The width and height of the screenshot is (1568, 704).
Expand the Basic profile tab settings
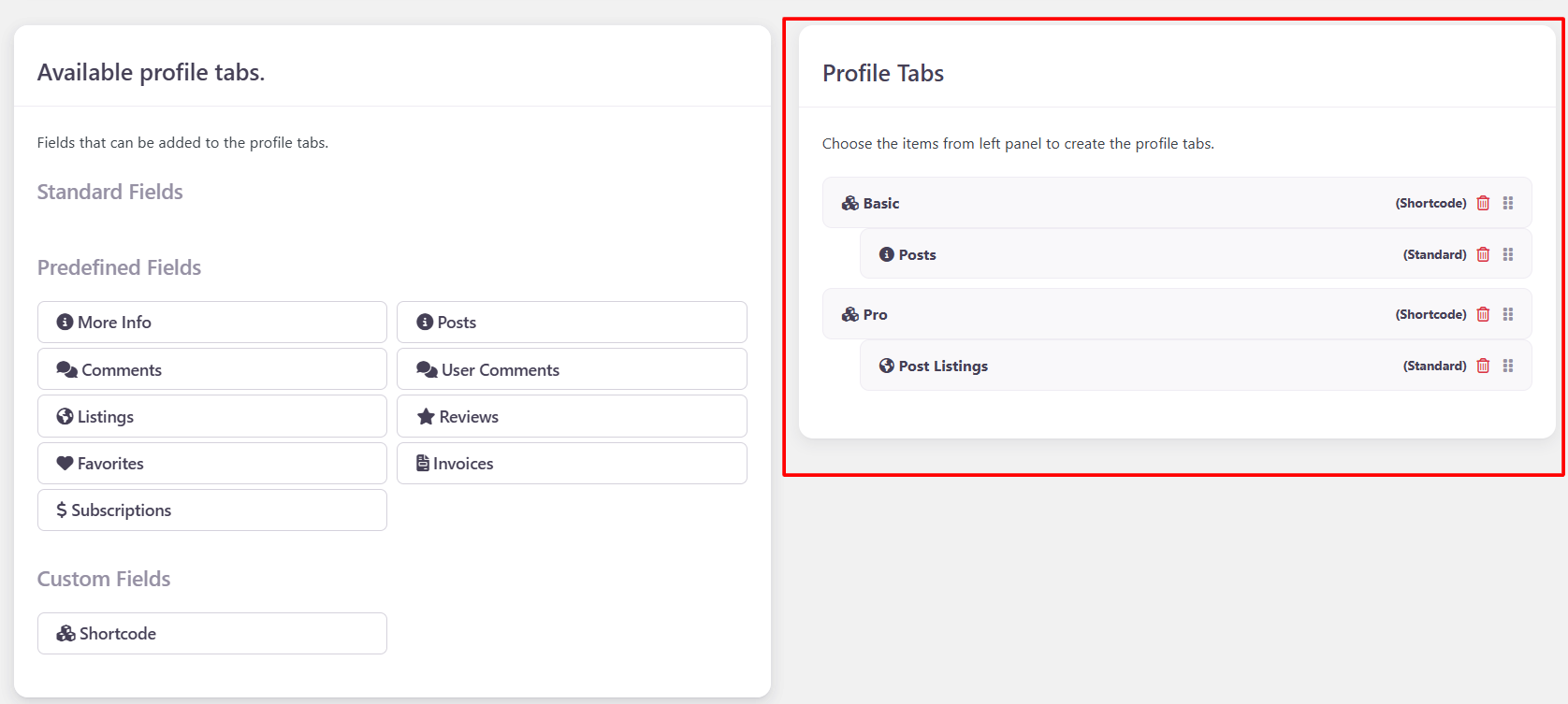coord(1076,203)
